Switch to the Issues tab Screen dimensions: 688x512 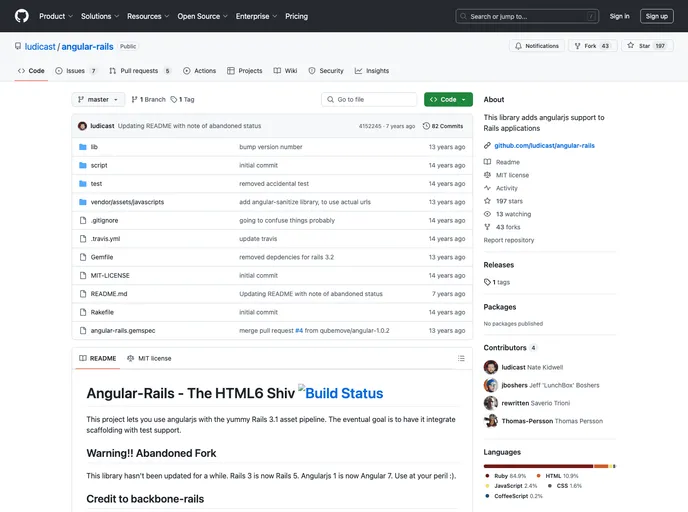tap(76, 71)
